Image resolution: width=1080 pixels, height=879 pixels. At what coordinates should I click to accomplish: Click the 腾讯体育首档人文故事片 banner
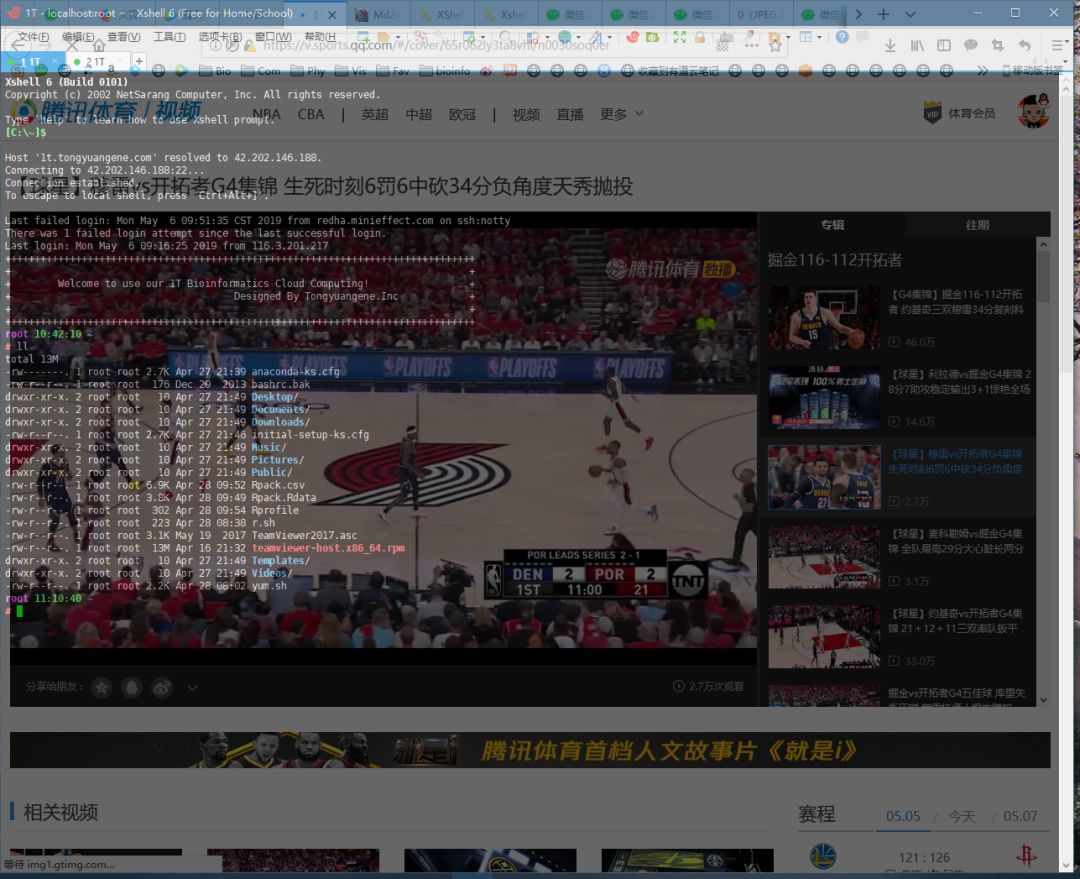[530, 750]
